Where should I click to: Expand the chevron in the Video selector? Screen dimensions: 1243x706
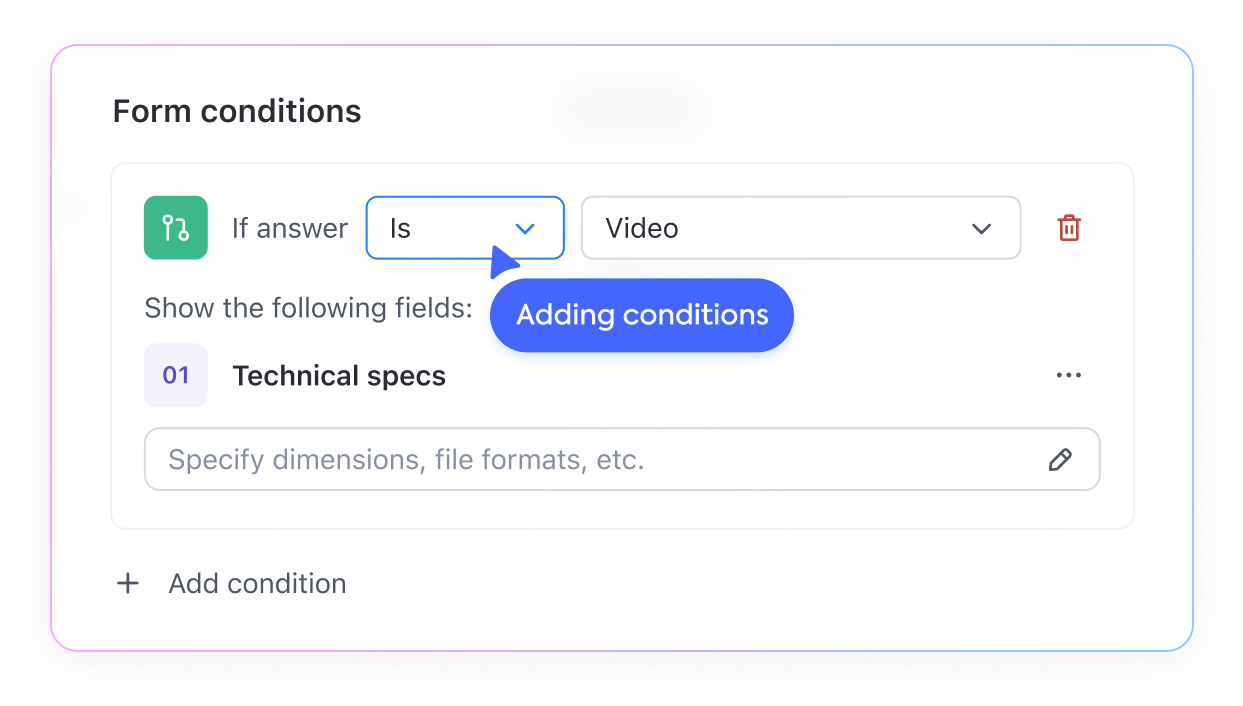(x=981, y=229)
